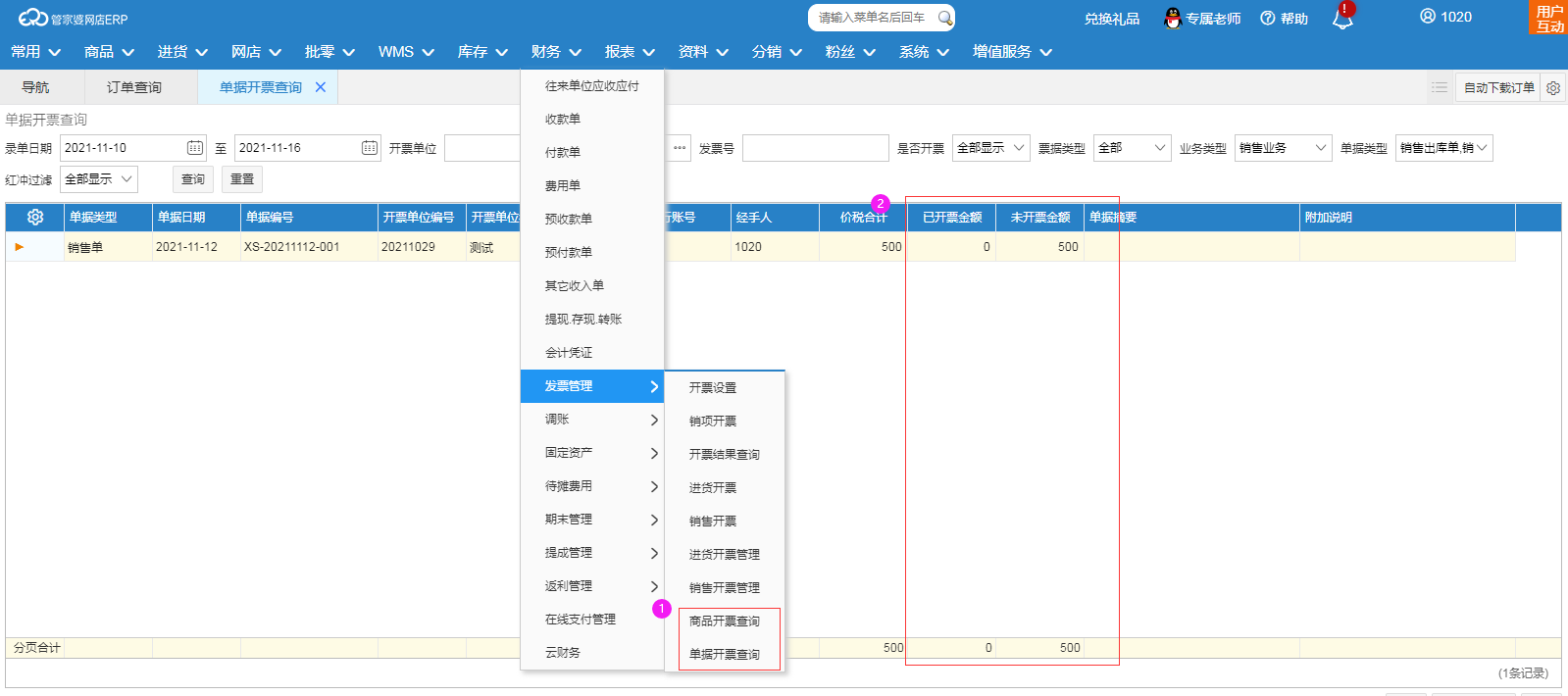Expand the 是否开票 dropdown
The image size is (1568, 696).
click(x=990, y=148)
